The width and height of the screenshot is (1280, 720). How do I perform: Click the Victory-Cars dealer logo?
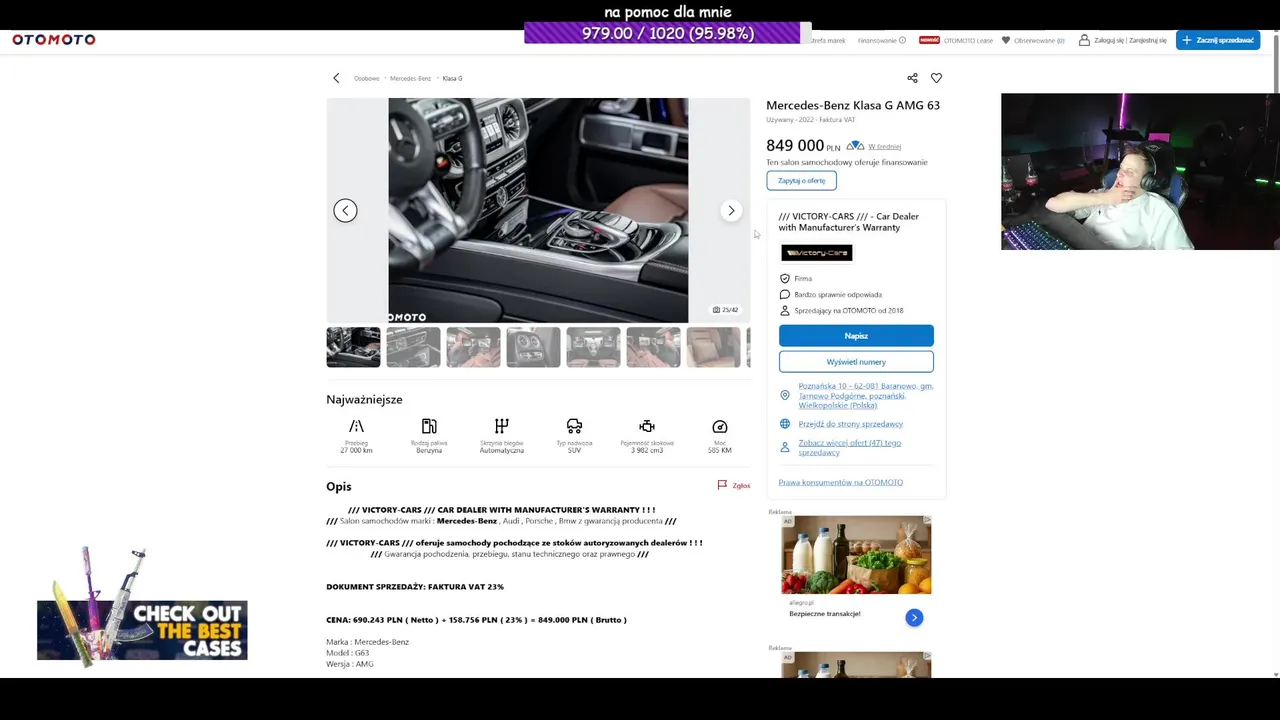(x=817, y=253)
